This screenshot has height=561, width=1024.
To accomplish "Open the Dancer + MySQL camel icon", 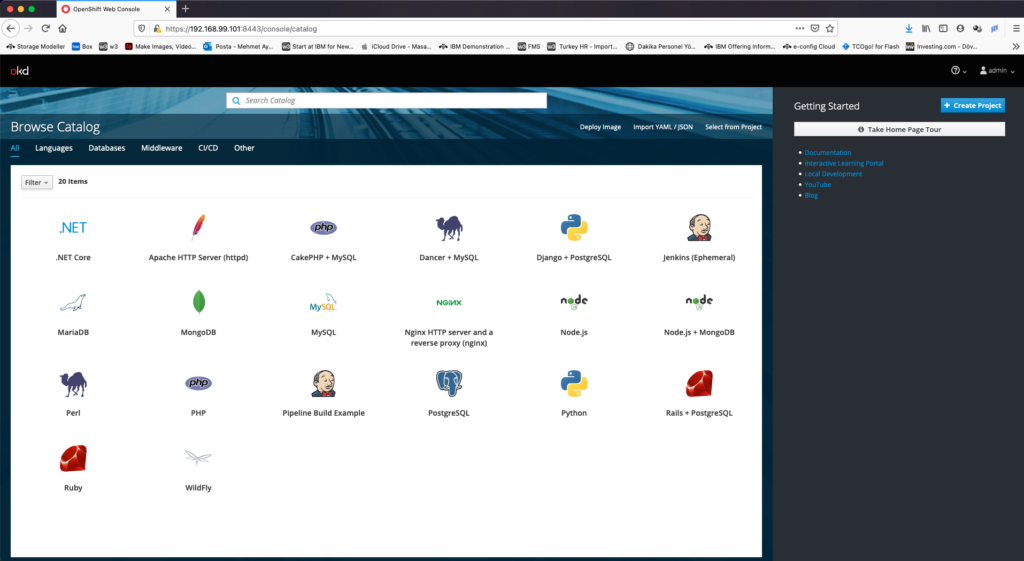I will coord(449,228).
